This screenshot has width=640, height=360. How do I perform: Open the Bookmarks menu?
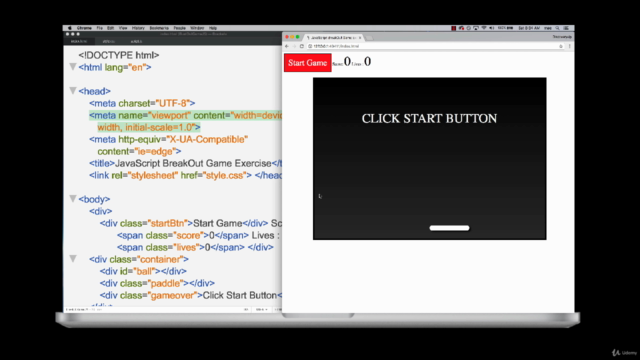tap(159, 28)
